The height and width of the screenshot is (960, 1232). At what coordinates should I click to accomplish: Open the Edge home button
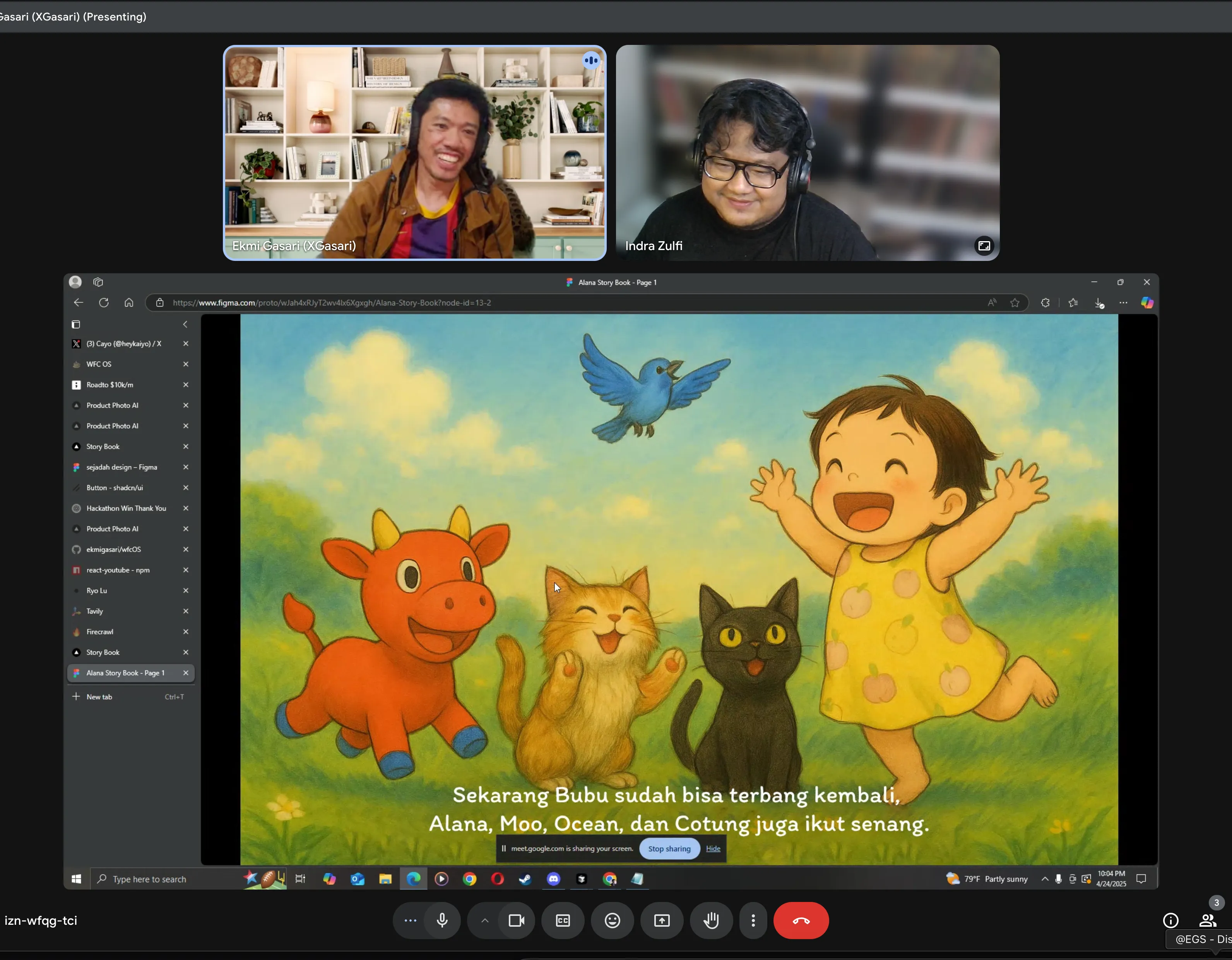coord(128,302)
